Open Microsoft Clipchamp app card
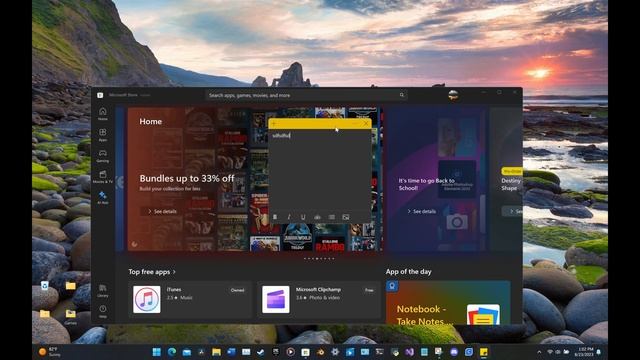Screen dimensions: 640x360 tap(319, 299)
